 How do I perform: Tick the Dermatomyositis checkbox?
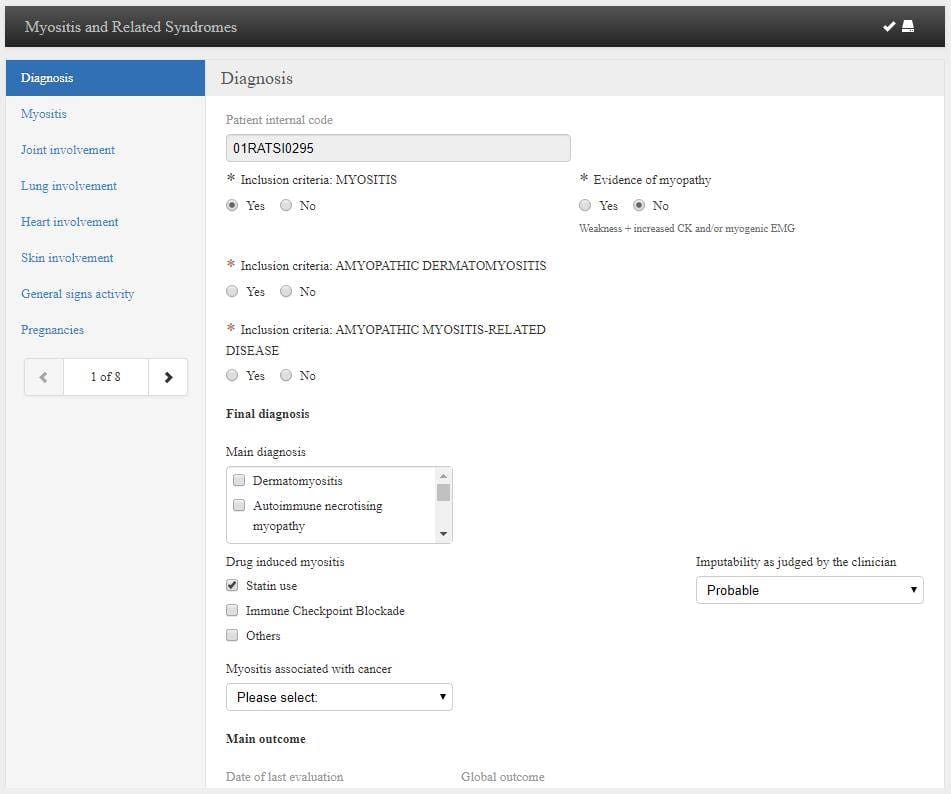[x=239, y=481]
